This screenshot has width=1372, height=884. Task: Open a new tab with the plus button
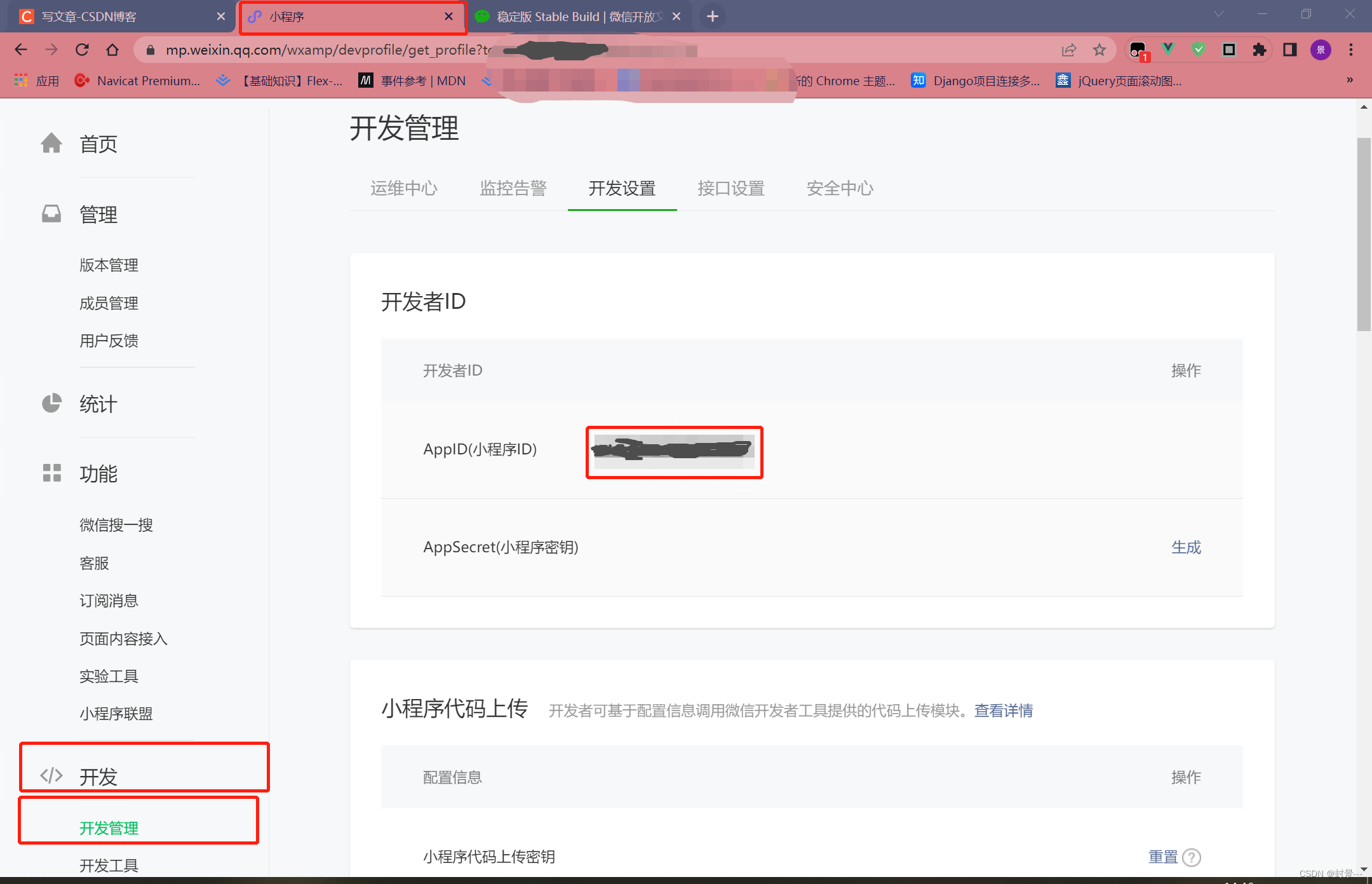pyautogui.click(x=713, y=17)
